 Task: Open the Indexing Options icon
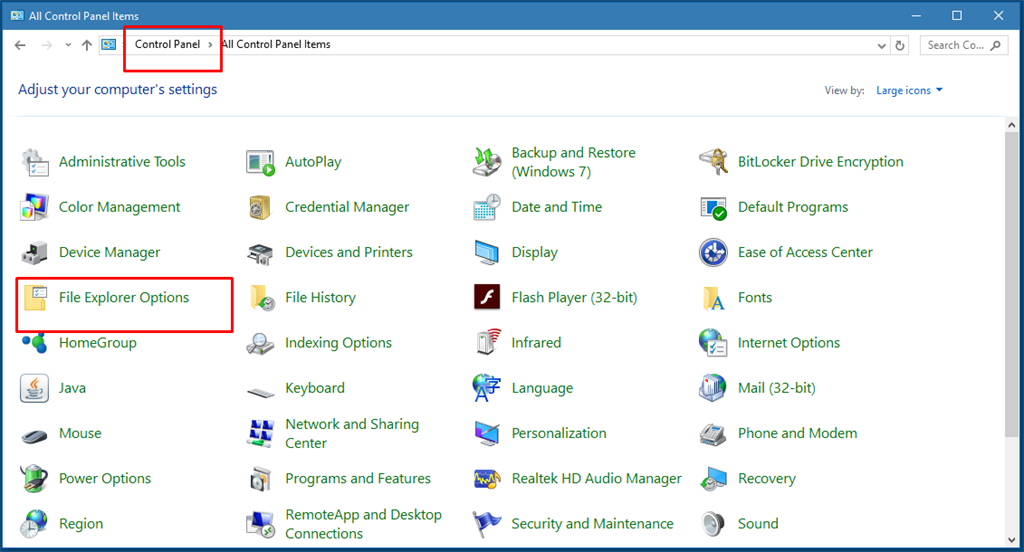pyautogui.click(x=261, y=343)
